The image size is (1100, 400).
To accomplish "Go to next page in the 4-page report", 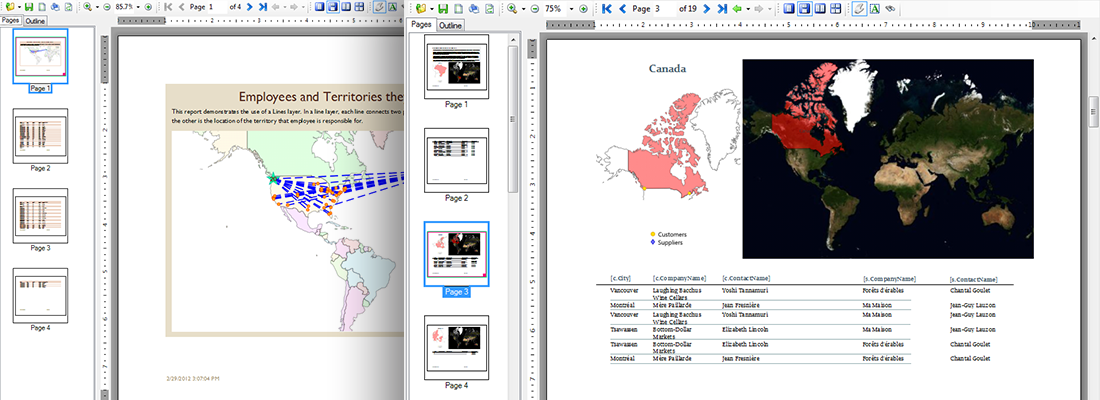I will pos(249,7).
